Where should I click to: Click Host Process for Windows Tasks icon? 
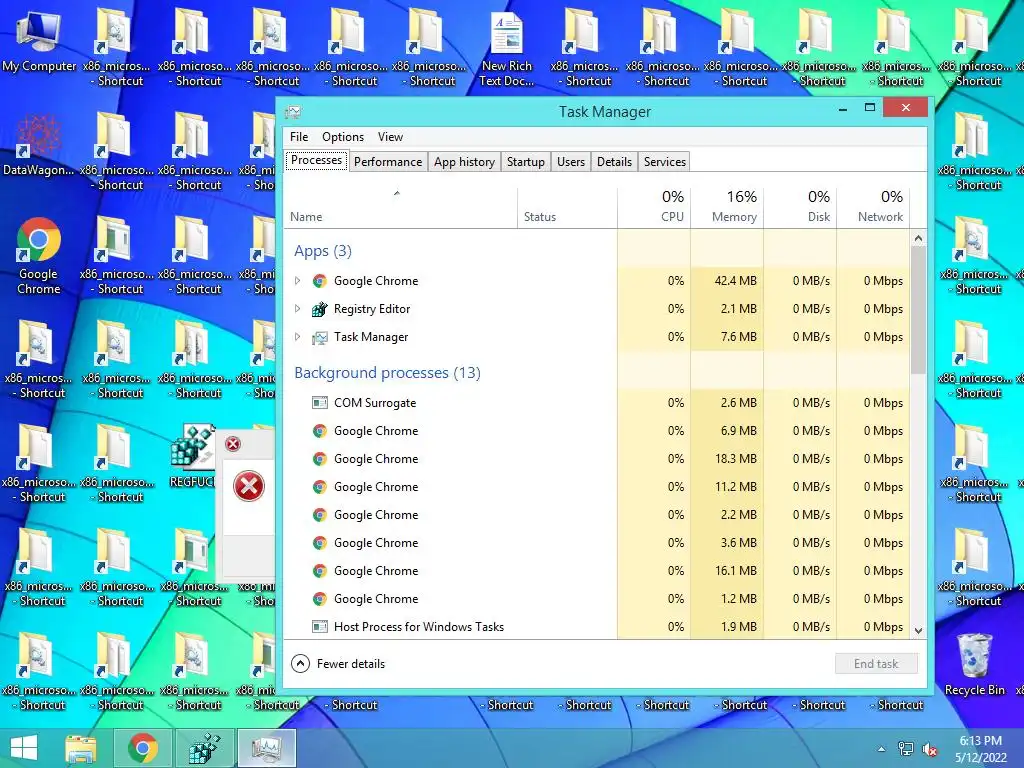[319, 627]
